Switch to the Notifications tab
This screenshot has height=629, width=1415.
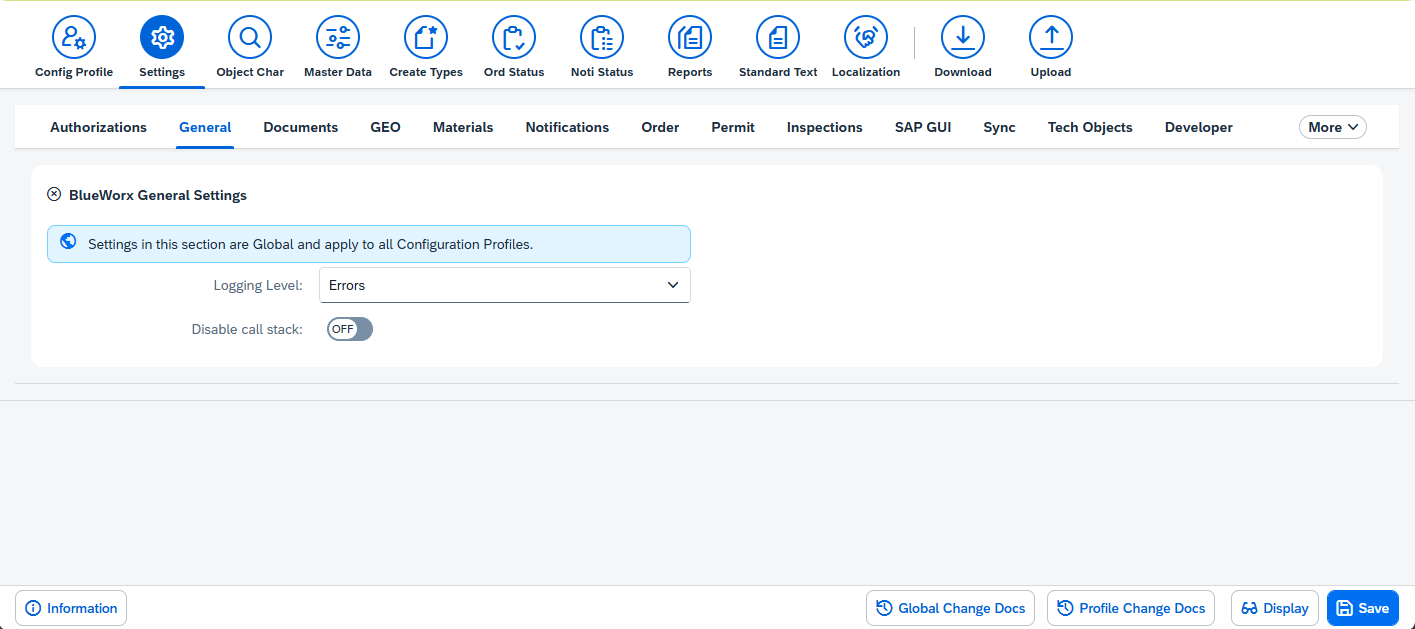(x=567, y=127)
